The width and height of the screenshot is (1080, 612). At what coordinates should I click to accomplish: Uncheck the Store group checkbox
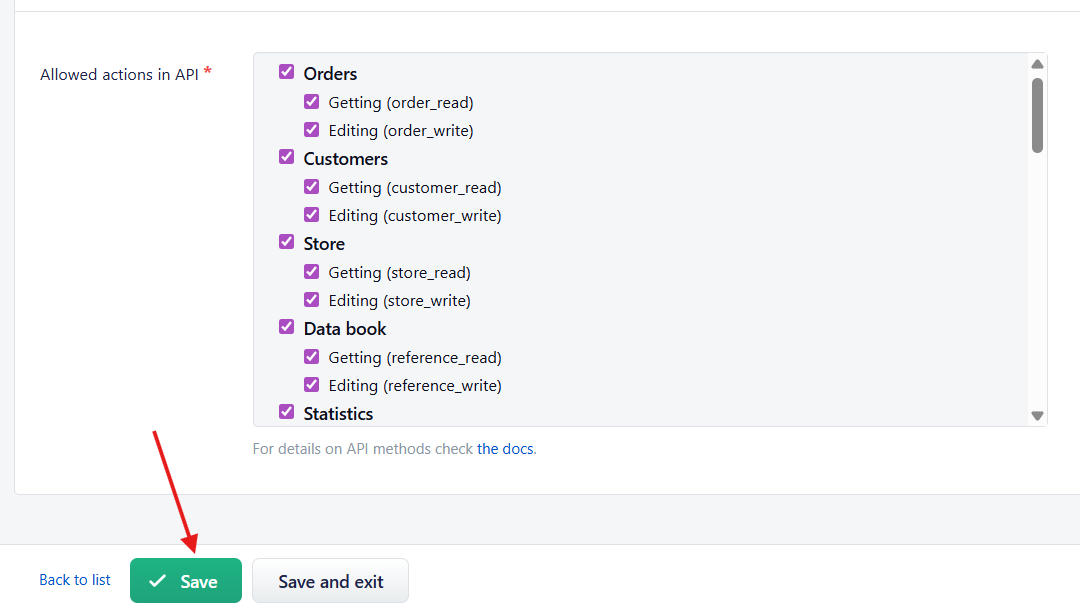(x=287, y=242)
